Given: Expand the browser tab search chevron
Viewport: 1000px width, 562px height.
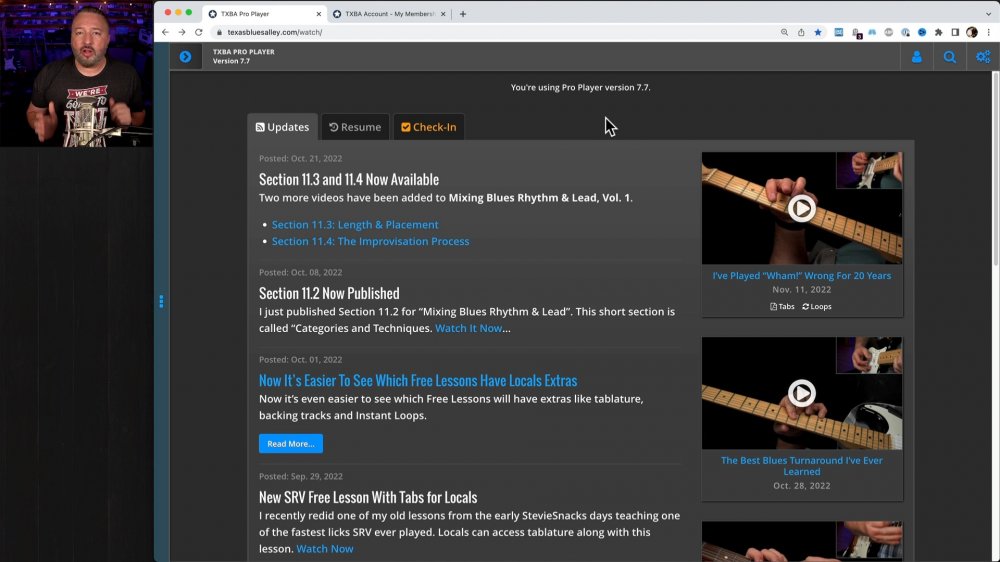Looking at the screenshot, I should coord(986,13).
